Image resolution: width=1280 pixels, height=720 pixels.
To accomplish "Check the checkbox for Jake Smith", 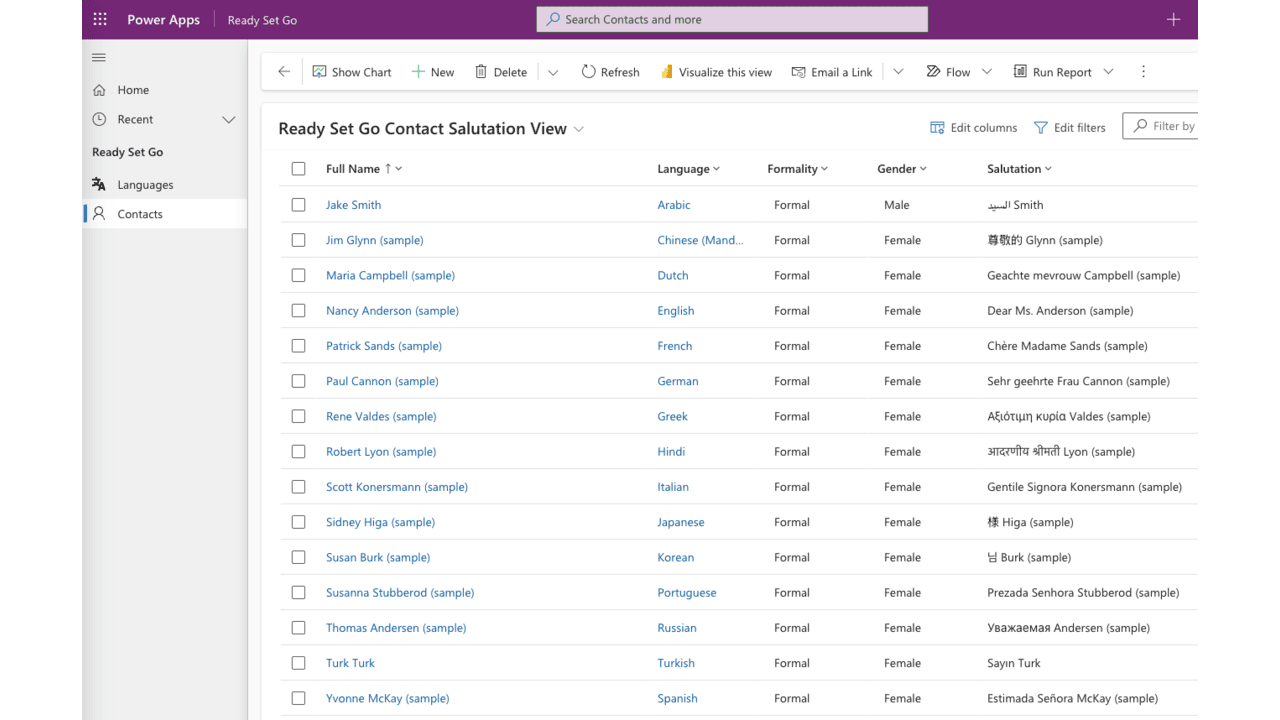I will point(298,204).
